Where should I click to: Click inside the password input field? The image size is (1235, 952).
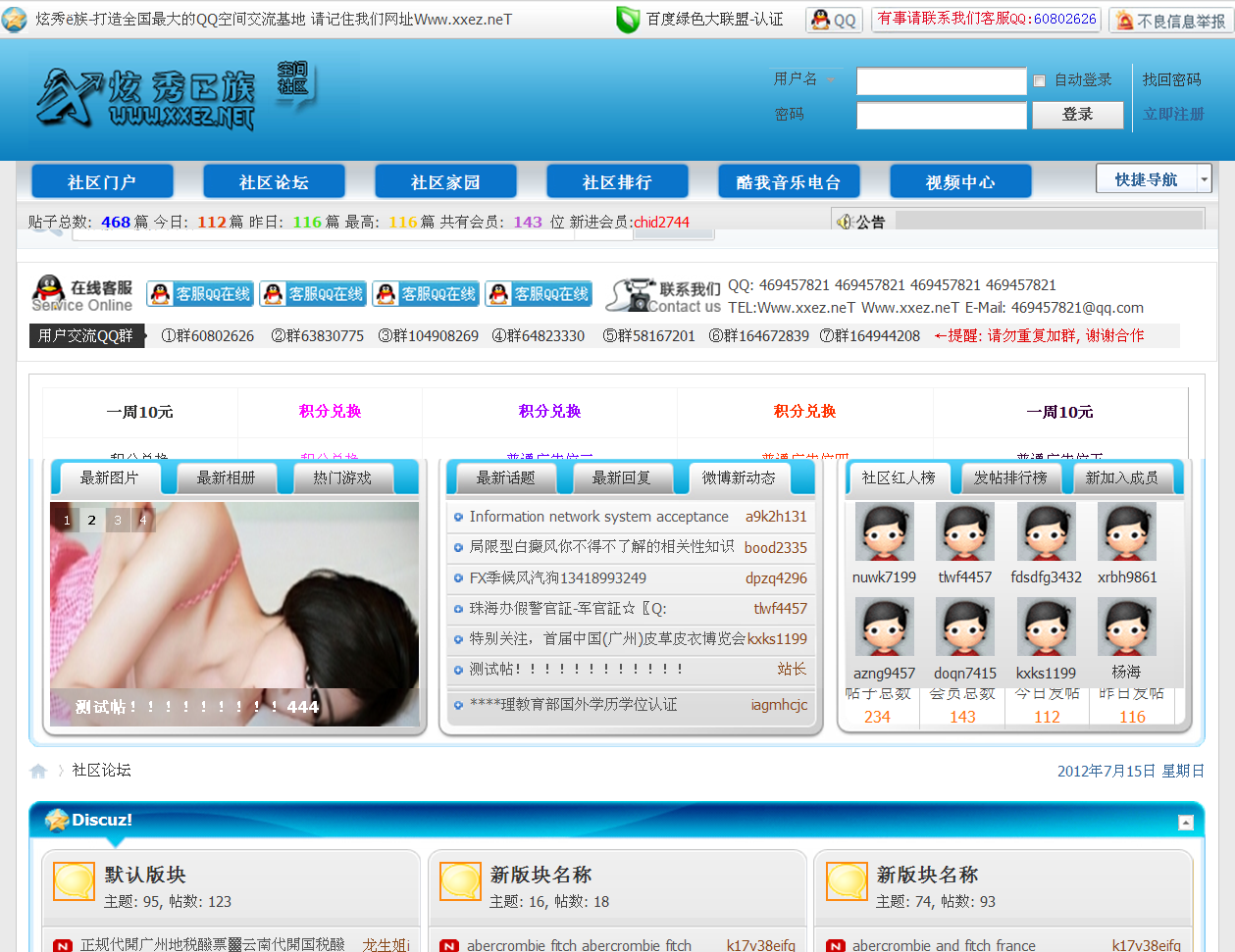pyautogui.click(x=942, y=116)
